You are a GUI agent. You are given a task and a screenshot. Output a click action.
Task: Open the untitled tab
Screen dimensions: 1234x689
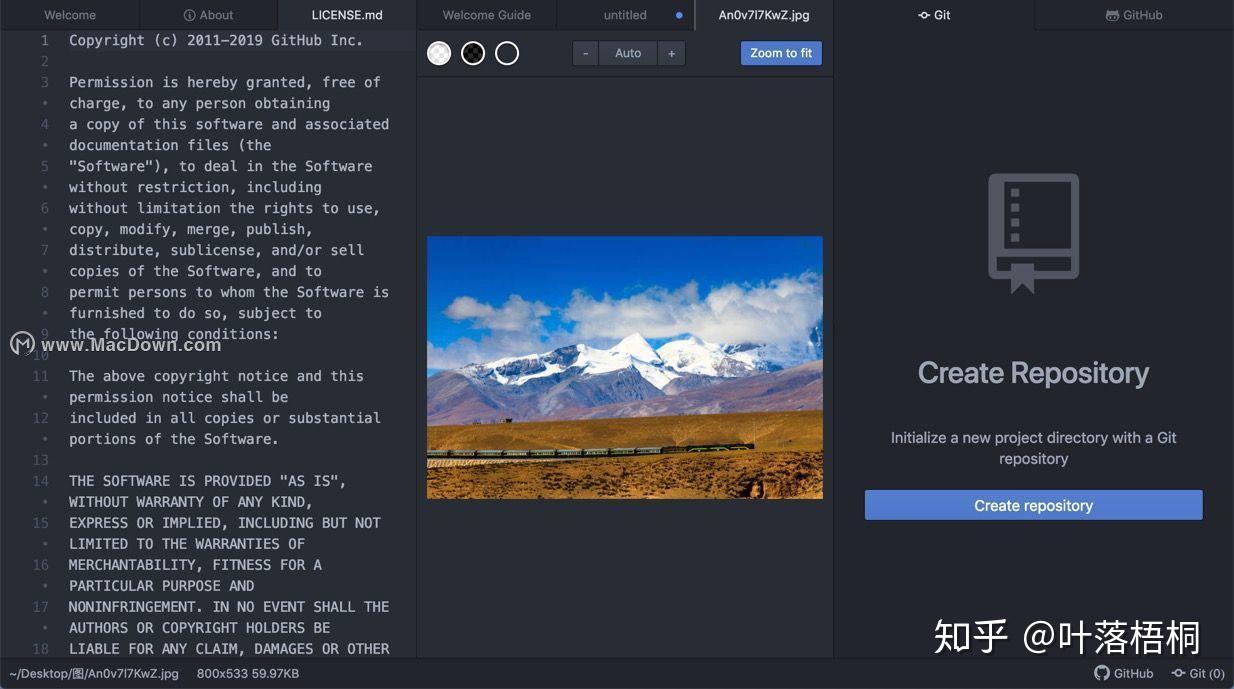click(625, 15)
